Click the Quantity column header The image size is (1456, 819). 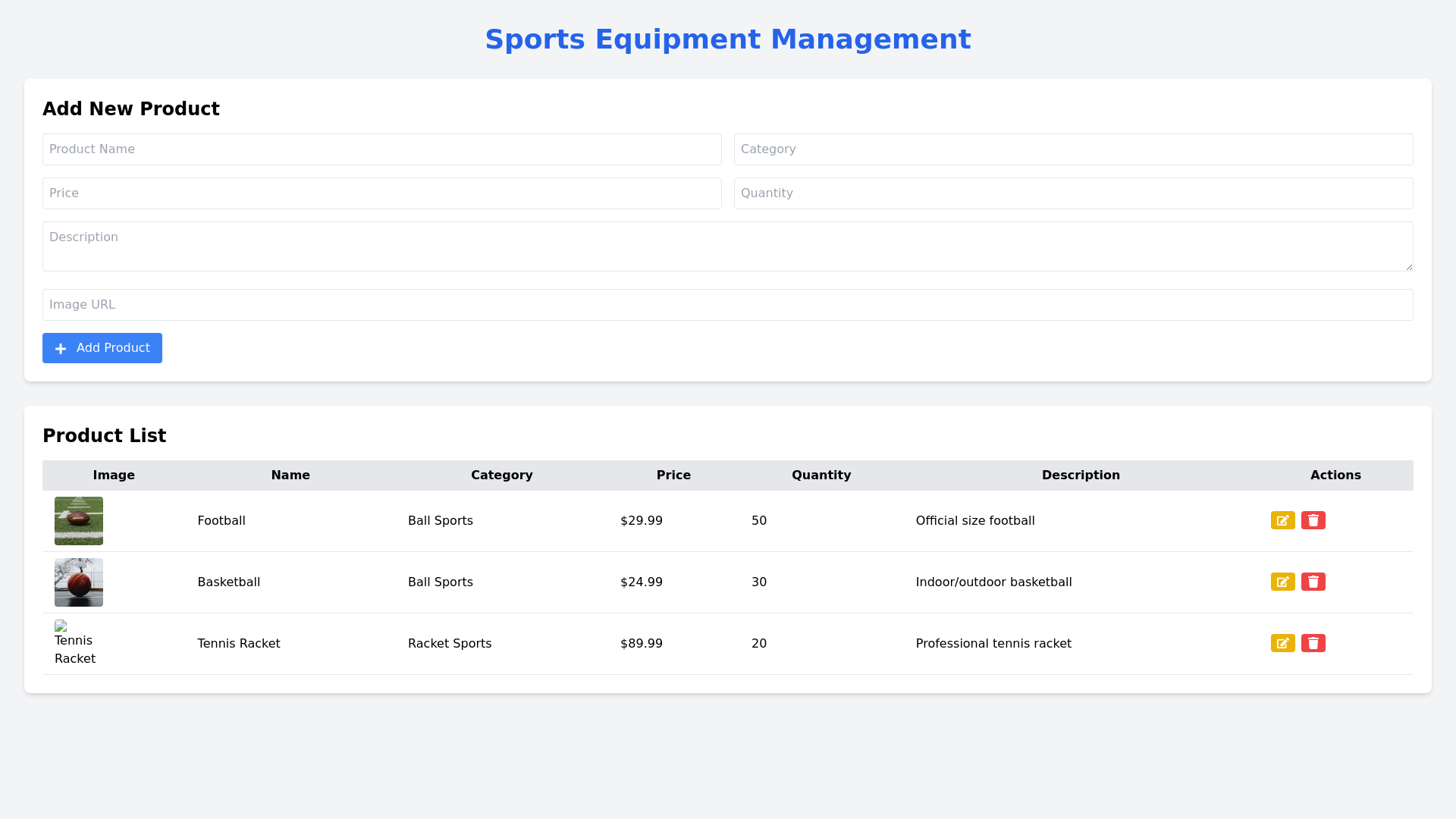click(x=821, y=475)
